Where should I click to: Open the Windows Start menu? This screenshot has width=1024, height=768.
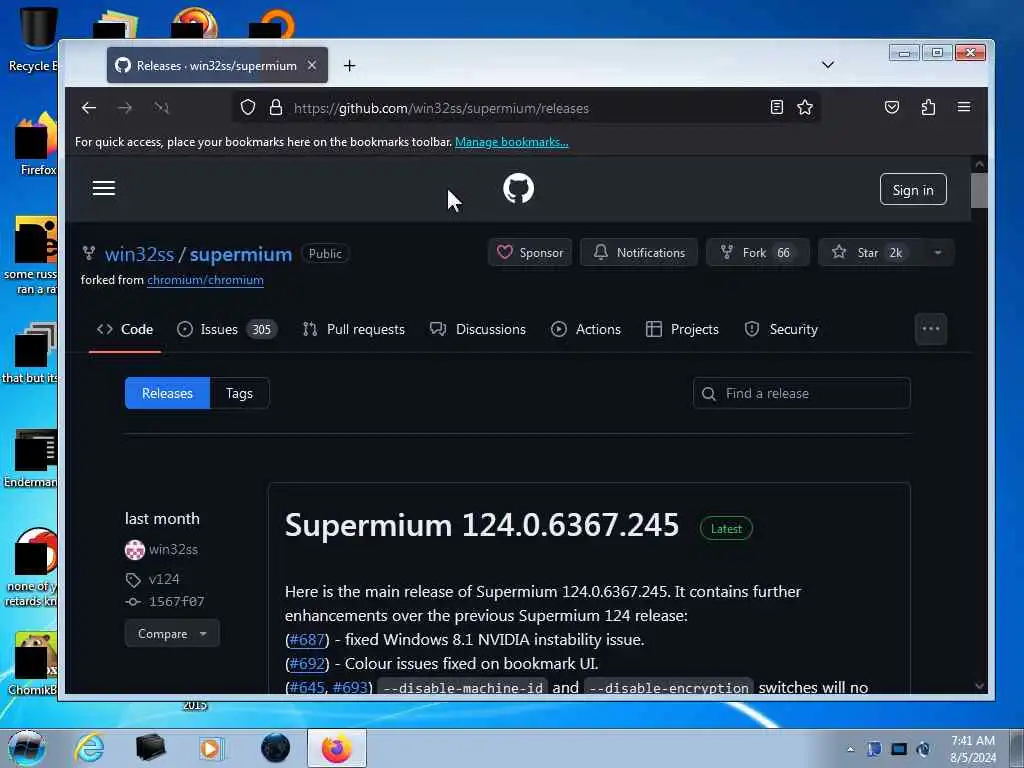tap(27, 748)
